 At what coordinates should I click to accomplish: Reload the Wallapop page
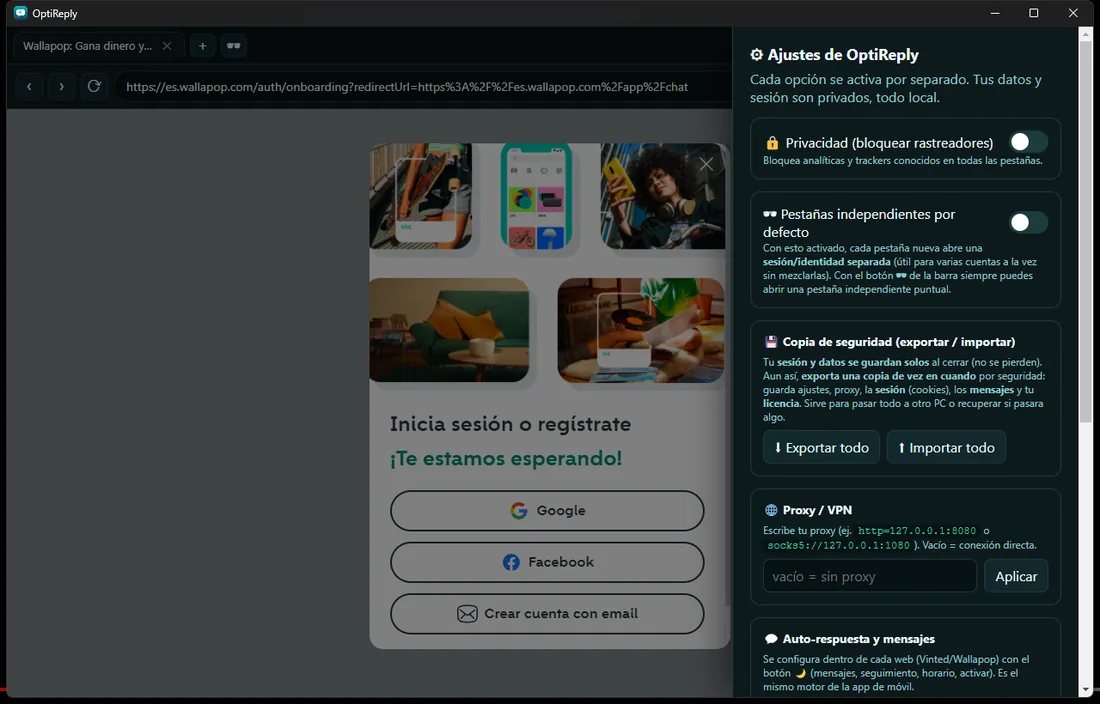coord(94,86)
